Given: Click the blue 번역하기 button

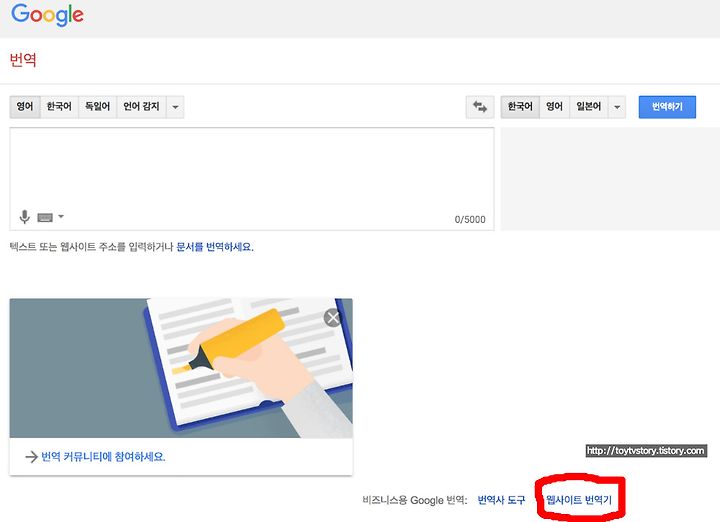Looking at the screenshot, I should point(667,107).
